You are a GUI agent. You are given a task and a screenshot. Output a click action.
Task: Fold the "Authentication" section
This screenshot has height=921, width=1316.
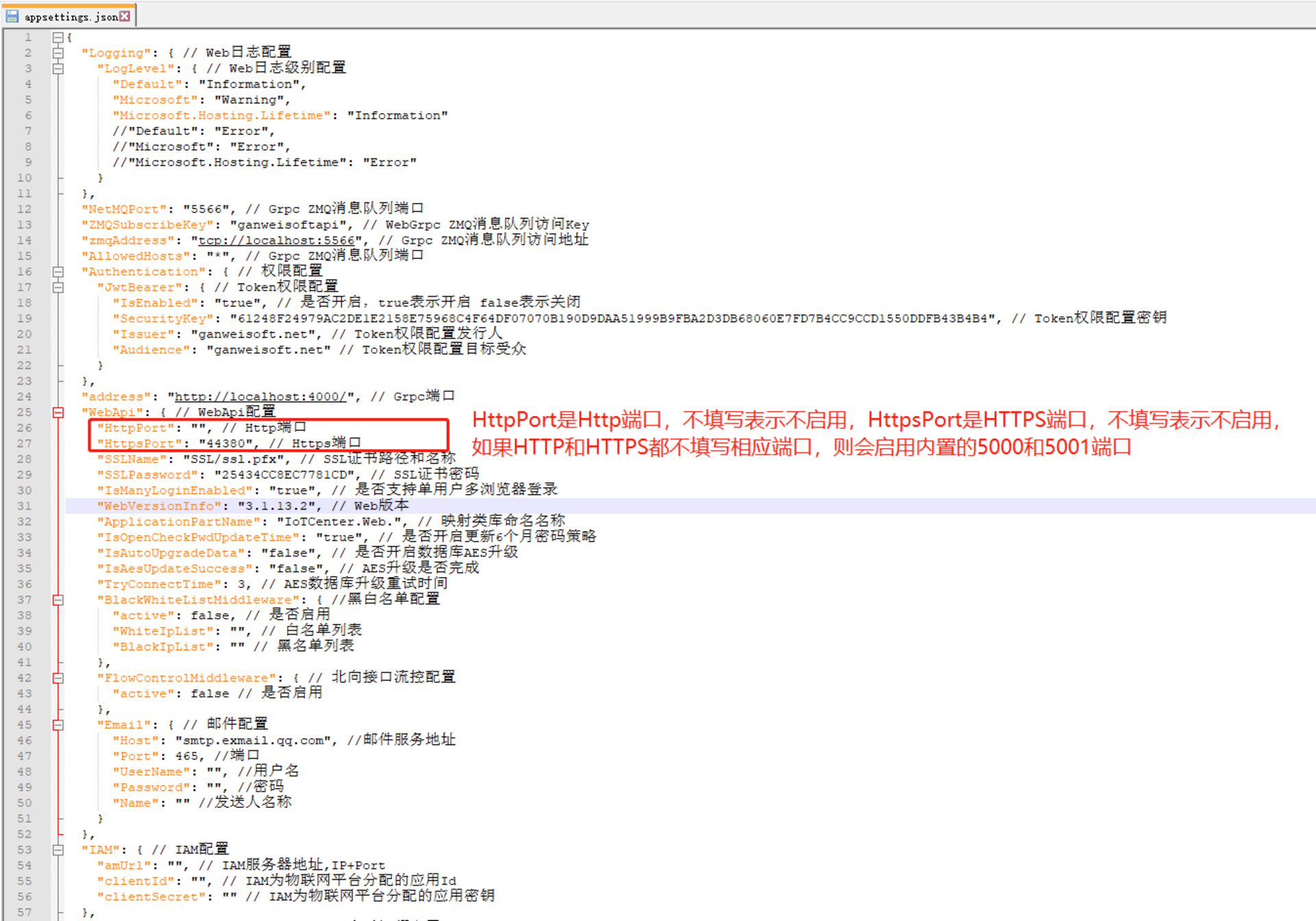pyautogui.click(x=58, y=271)
